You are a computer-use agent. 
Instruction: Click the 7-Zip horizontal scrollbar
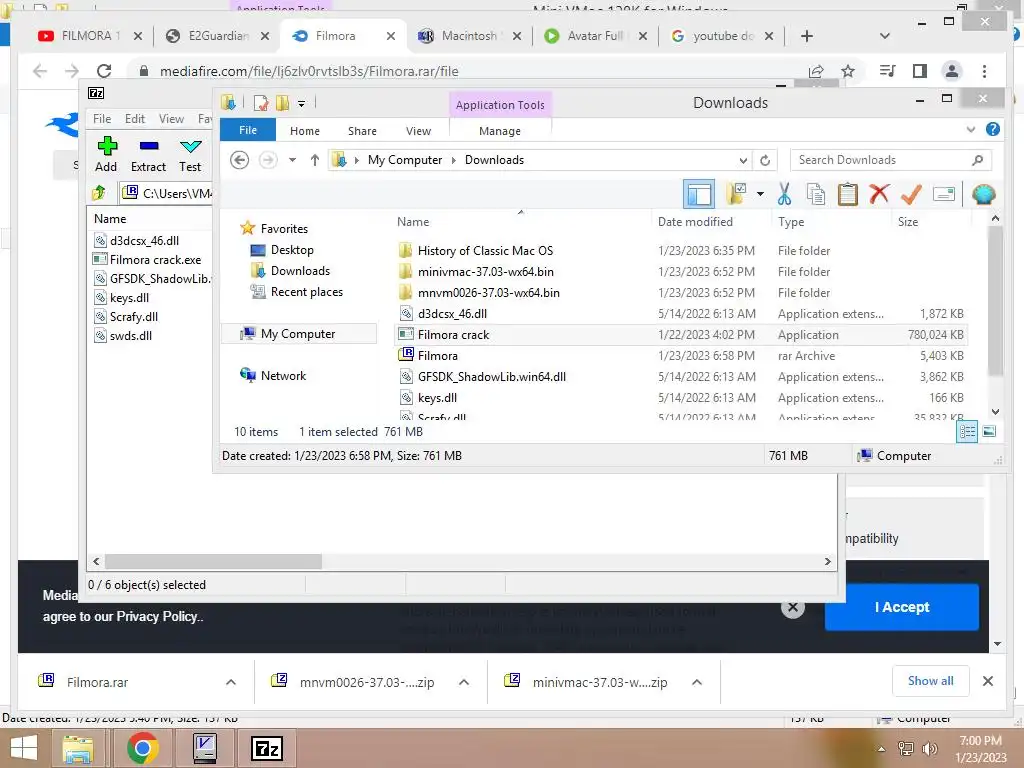click(x=214, y=562)
